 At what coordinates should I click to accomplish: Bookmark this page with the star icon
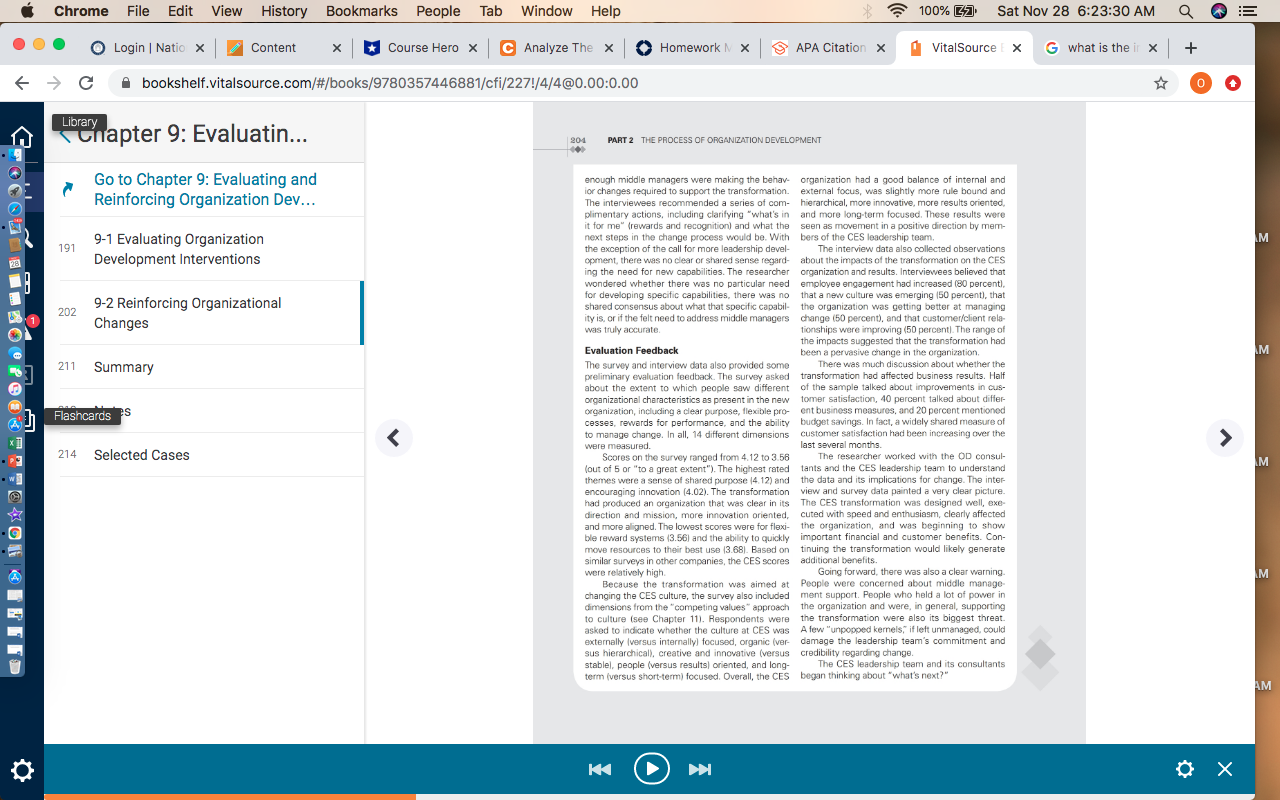pyautogui.click(x=1160, y=83)
